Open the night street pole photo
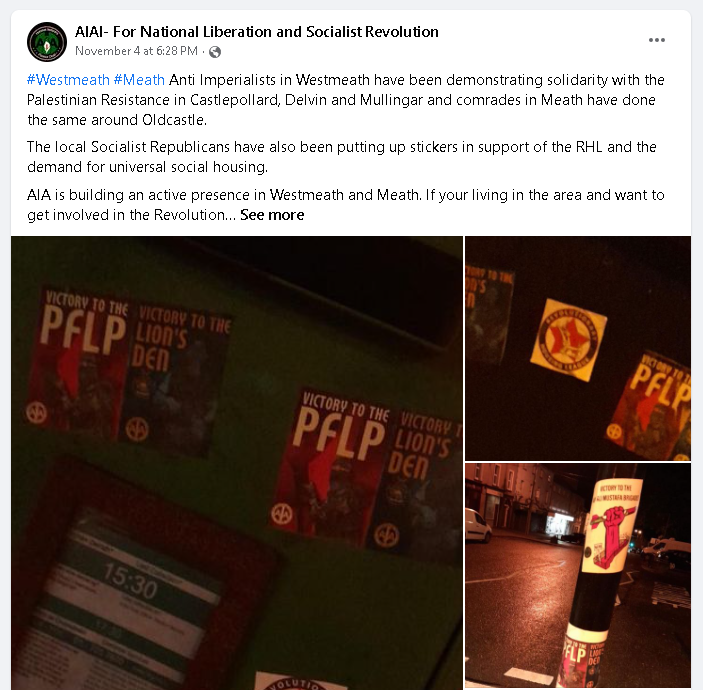Image resolution: width=703 pixels, height=690 pixels. pyautogui.click(x=578, y=576)
